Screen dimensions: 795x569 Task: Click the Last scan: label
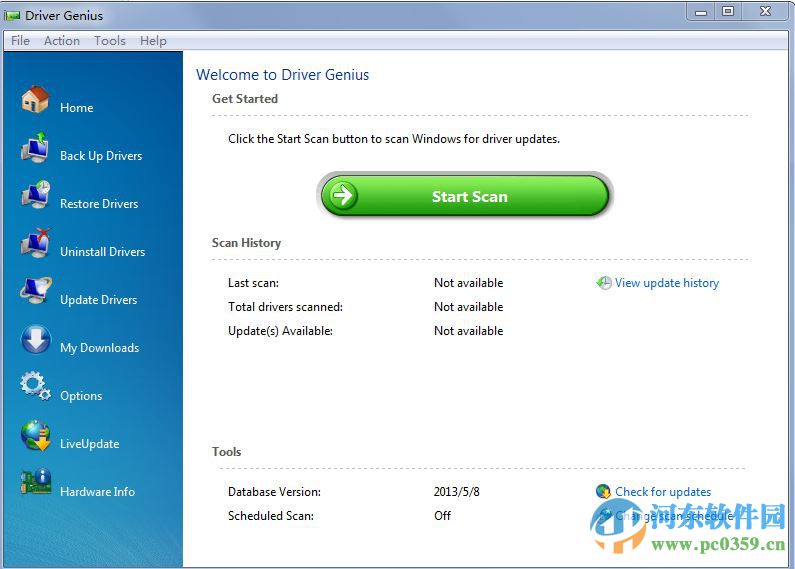coord(253,282)
